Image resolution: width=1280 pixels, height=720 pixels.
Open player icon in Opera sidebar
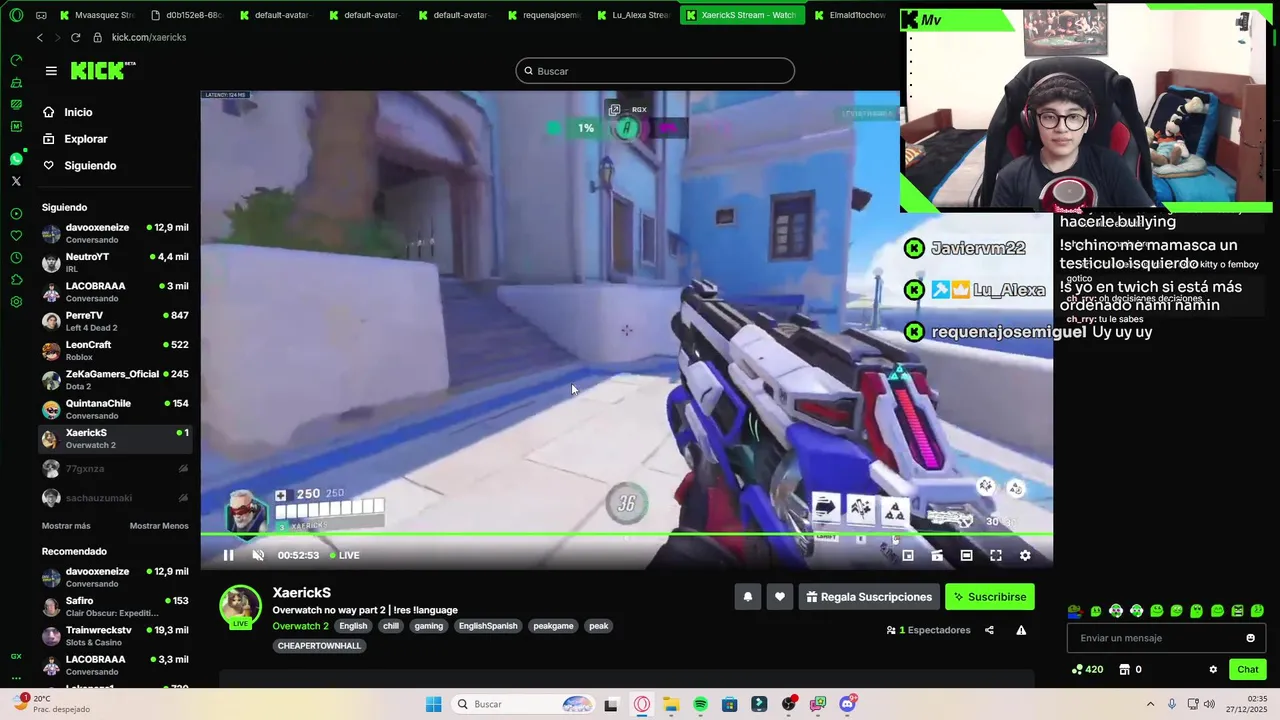point(16,213)
